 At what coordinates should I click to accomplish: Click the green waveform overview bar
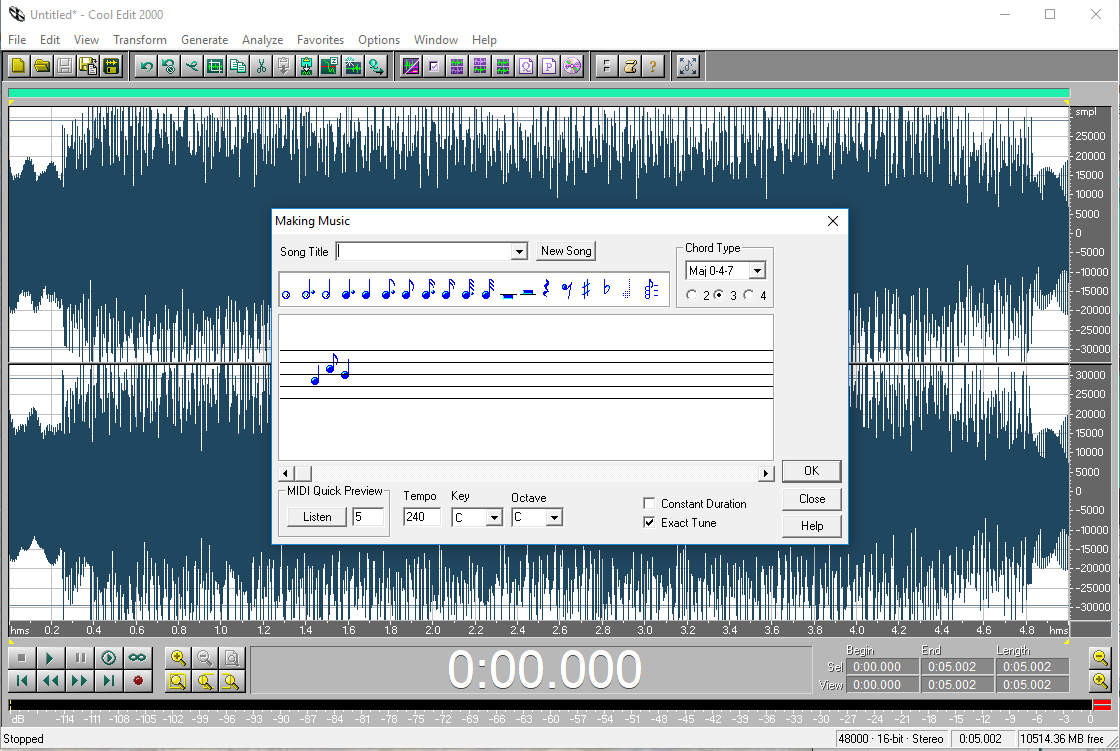coord(539,93)
